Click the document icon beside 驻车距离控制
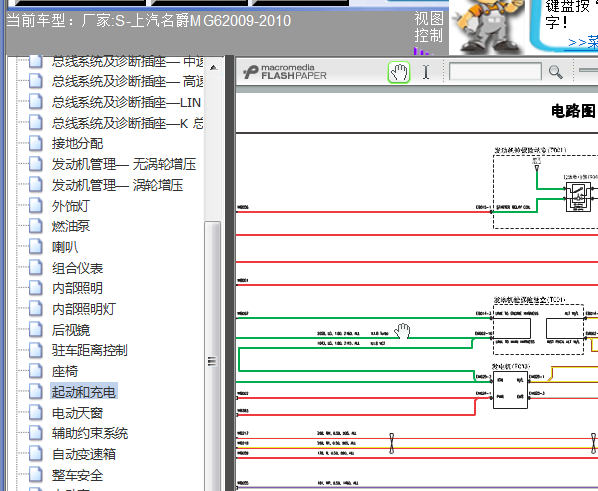The width and height of the screenshot is (598, 491). click(x=36, y=350)
